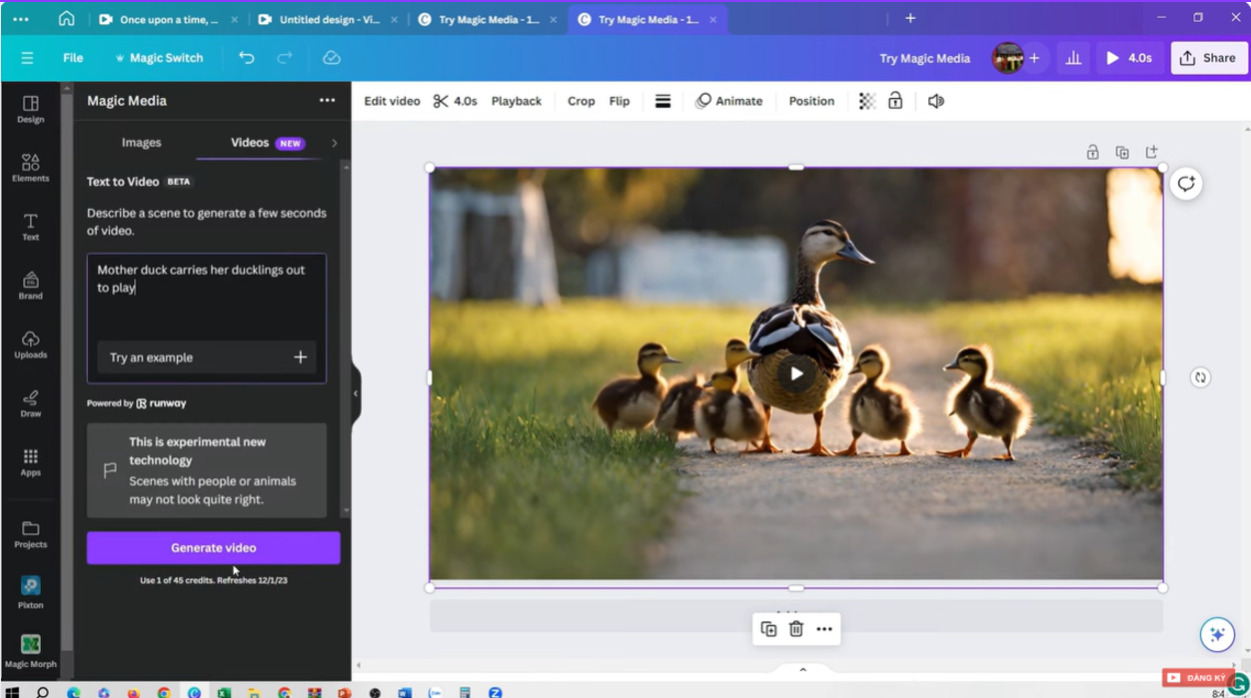Open the user profile avatar
This screenshot has width=1251, height=698.
pyautogui.click(x=1008, y=58)
